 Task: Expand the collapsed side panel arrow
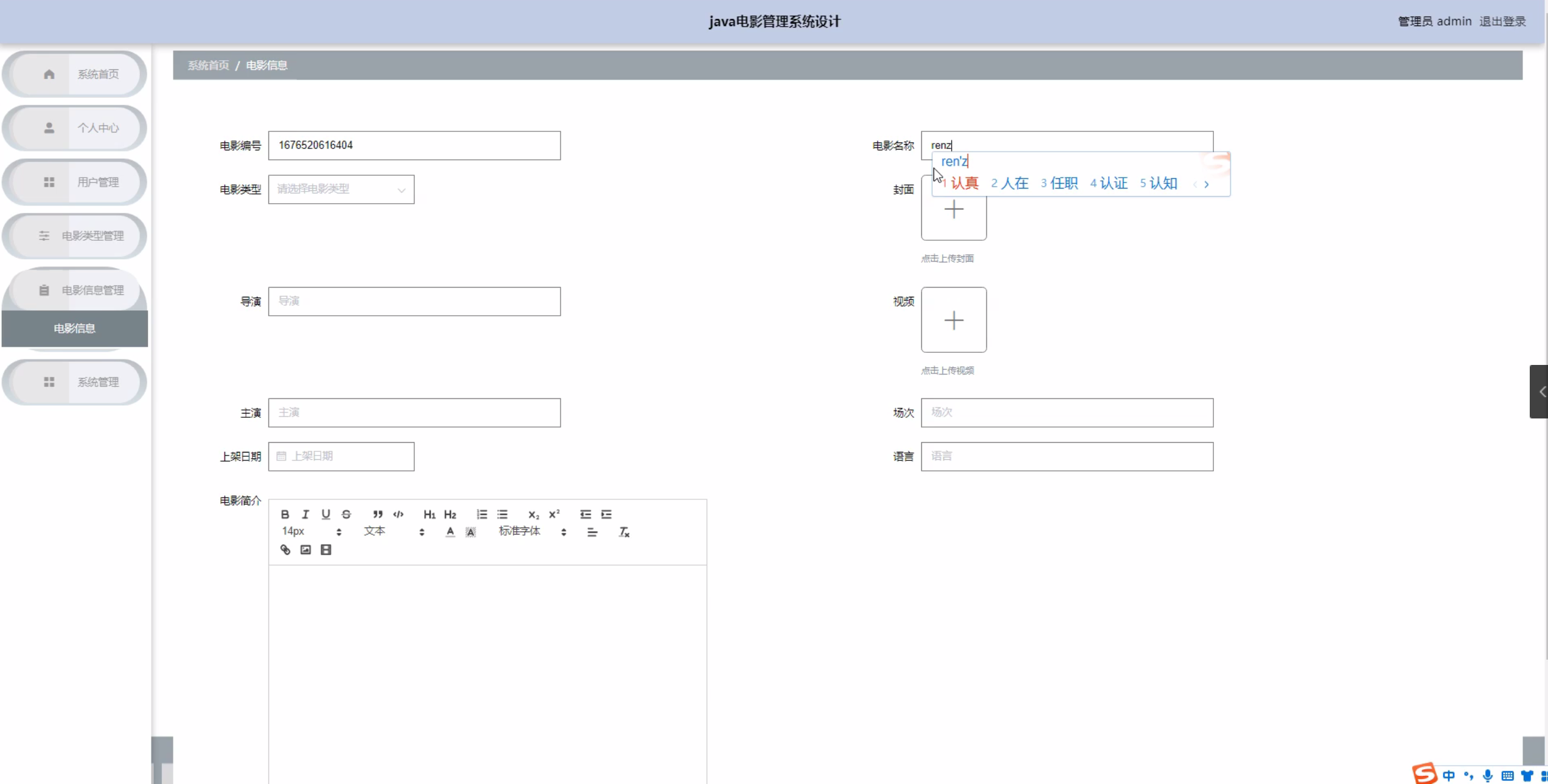(x=1539, y=392)
